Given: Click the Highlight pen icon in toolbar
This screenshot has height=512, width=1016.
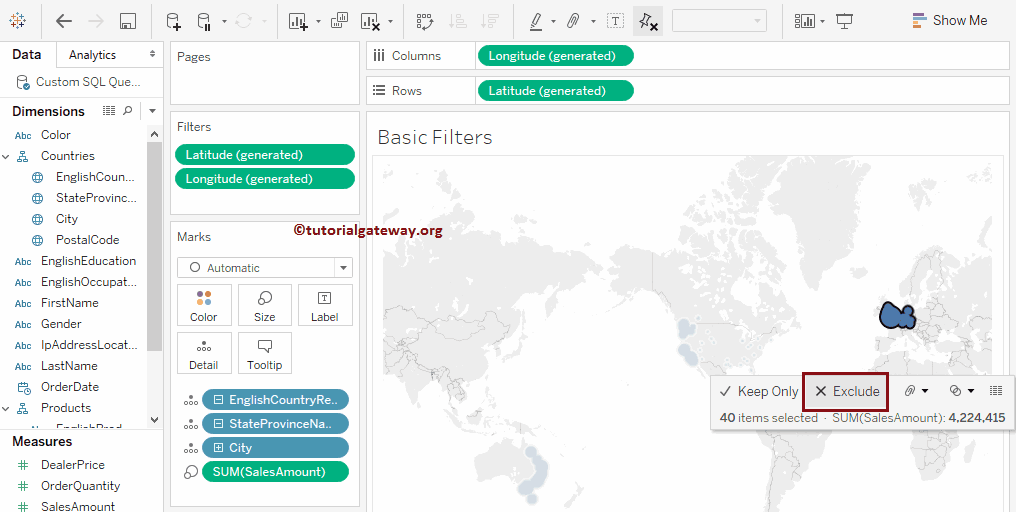Looking at the screenshot, I should 536,21.
